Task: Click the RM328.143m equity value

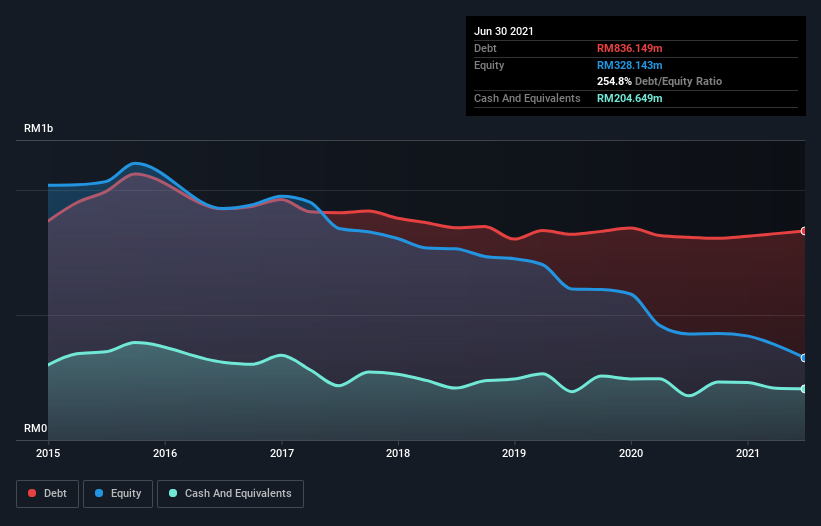Action: pos(629,65)
